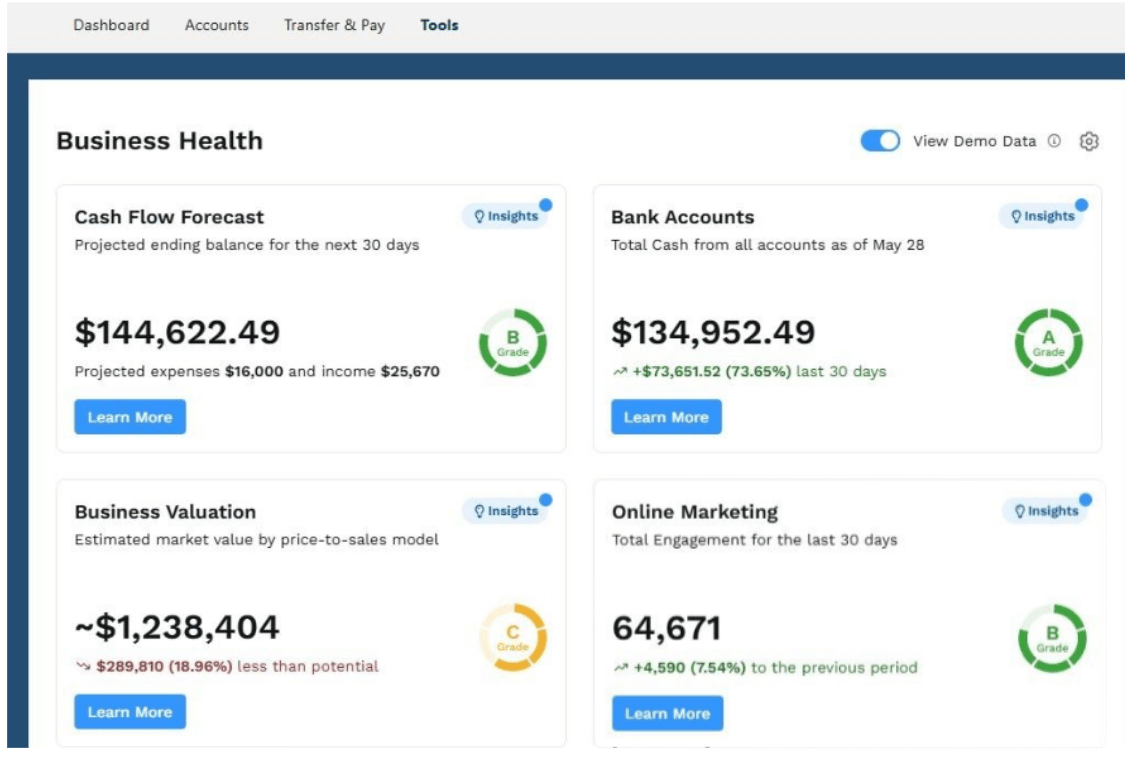Go to the Accounts tab

(x=217, y=25)
